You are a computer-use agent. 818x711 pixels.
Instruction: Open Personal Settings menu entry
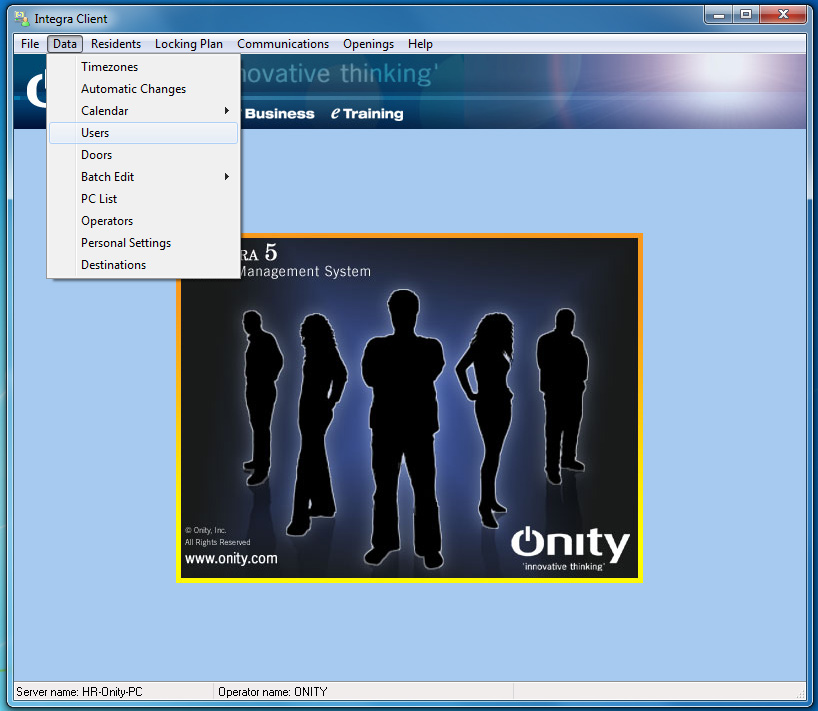coord(126,243)
